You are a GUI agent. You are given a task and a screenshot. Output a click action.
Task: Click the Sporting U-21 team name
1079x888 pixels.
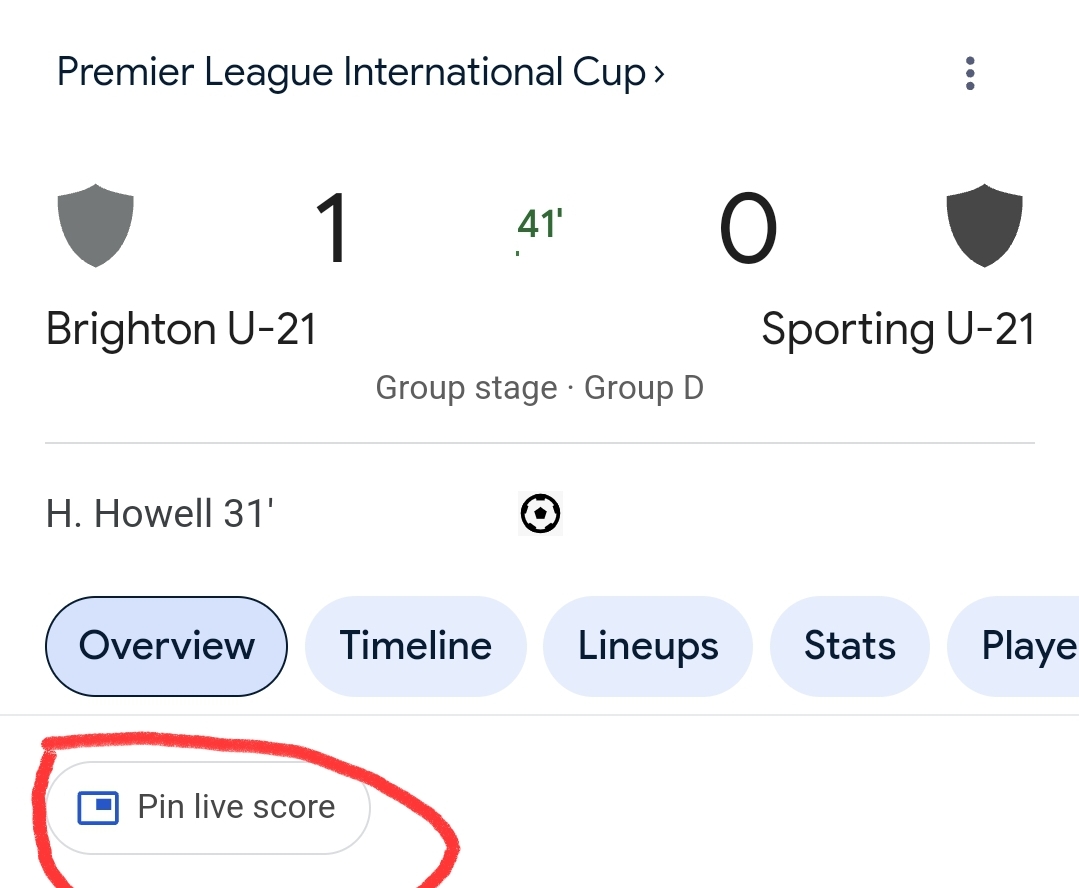tap(898, 329)
